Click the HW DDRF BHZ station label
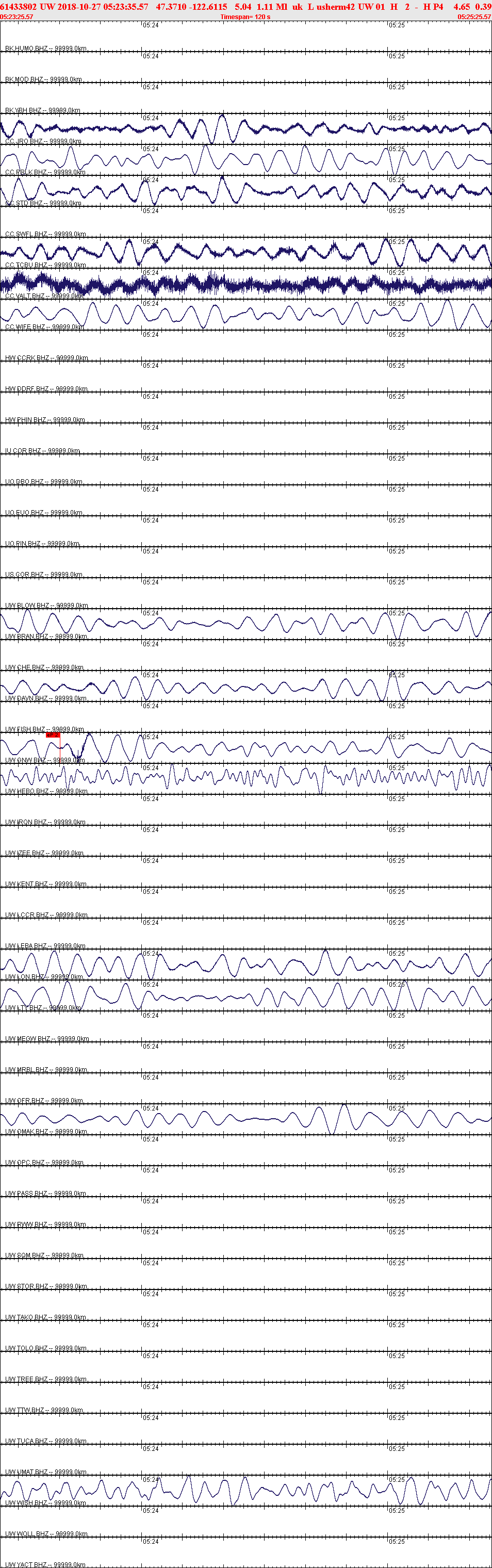Image resolution: width=492 pixels, height=1568 pixels. point(46,389)
